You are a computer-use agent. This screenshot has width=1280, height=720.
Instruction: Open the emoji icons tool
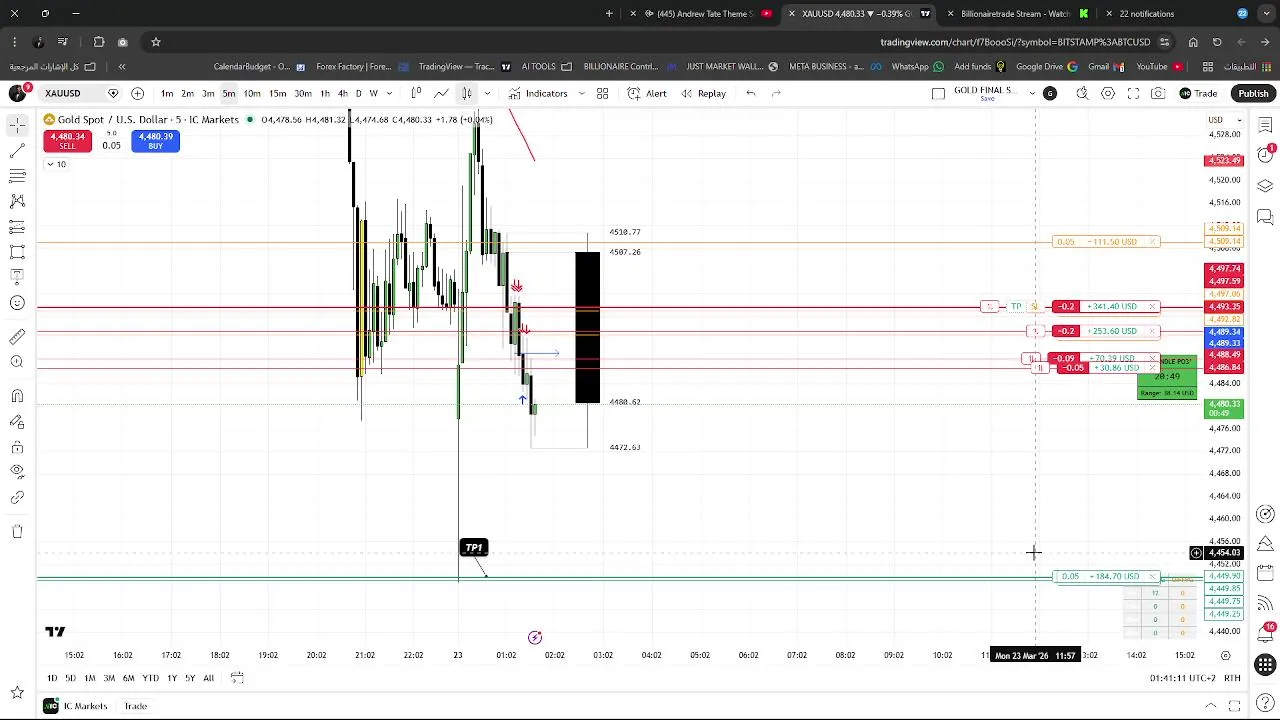coord(17,303)
